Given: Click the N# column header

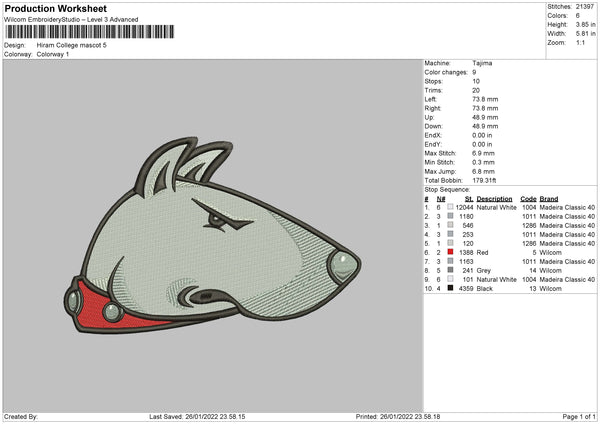Looking at the screenshot, I should coord(441,199).
